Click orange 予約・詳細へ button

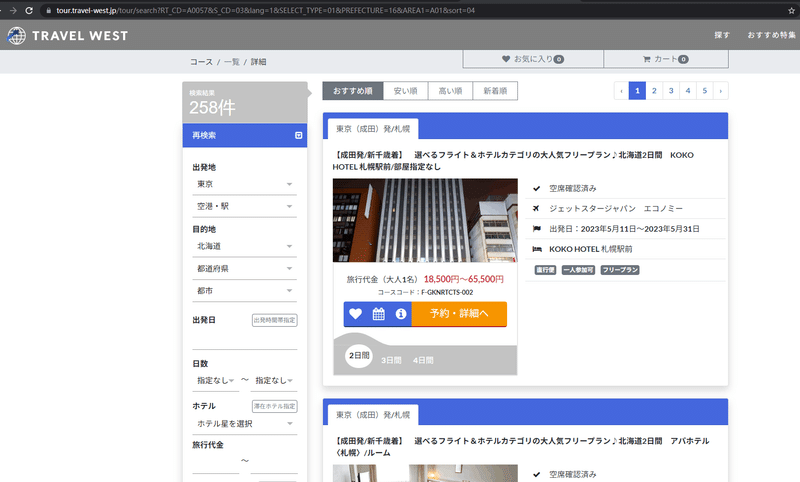459,314
